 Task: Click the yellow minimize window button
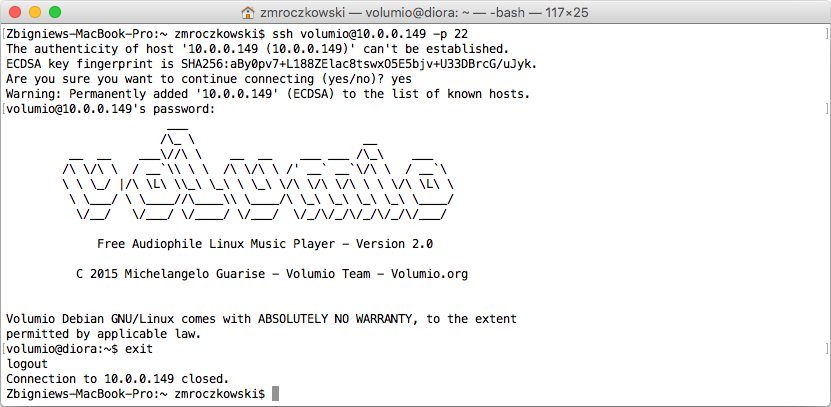[x=35, y=12]
